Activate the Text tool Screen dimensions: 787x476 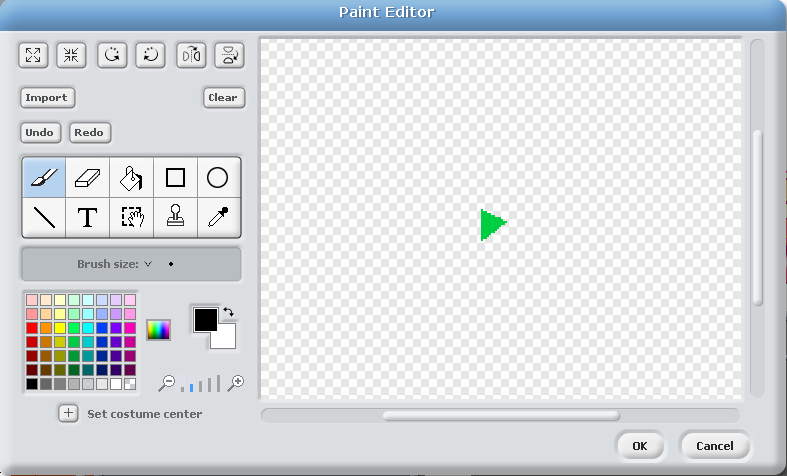88,217
